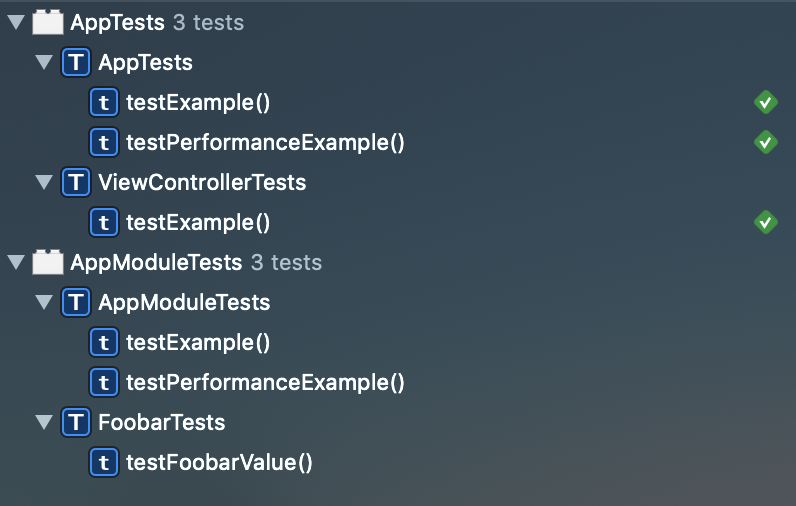Image resolution: width=796 pixels, height=506 pixels.
Task: Click green passed checkmark for AppTests testExample()
Action: 765,102
